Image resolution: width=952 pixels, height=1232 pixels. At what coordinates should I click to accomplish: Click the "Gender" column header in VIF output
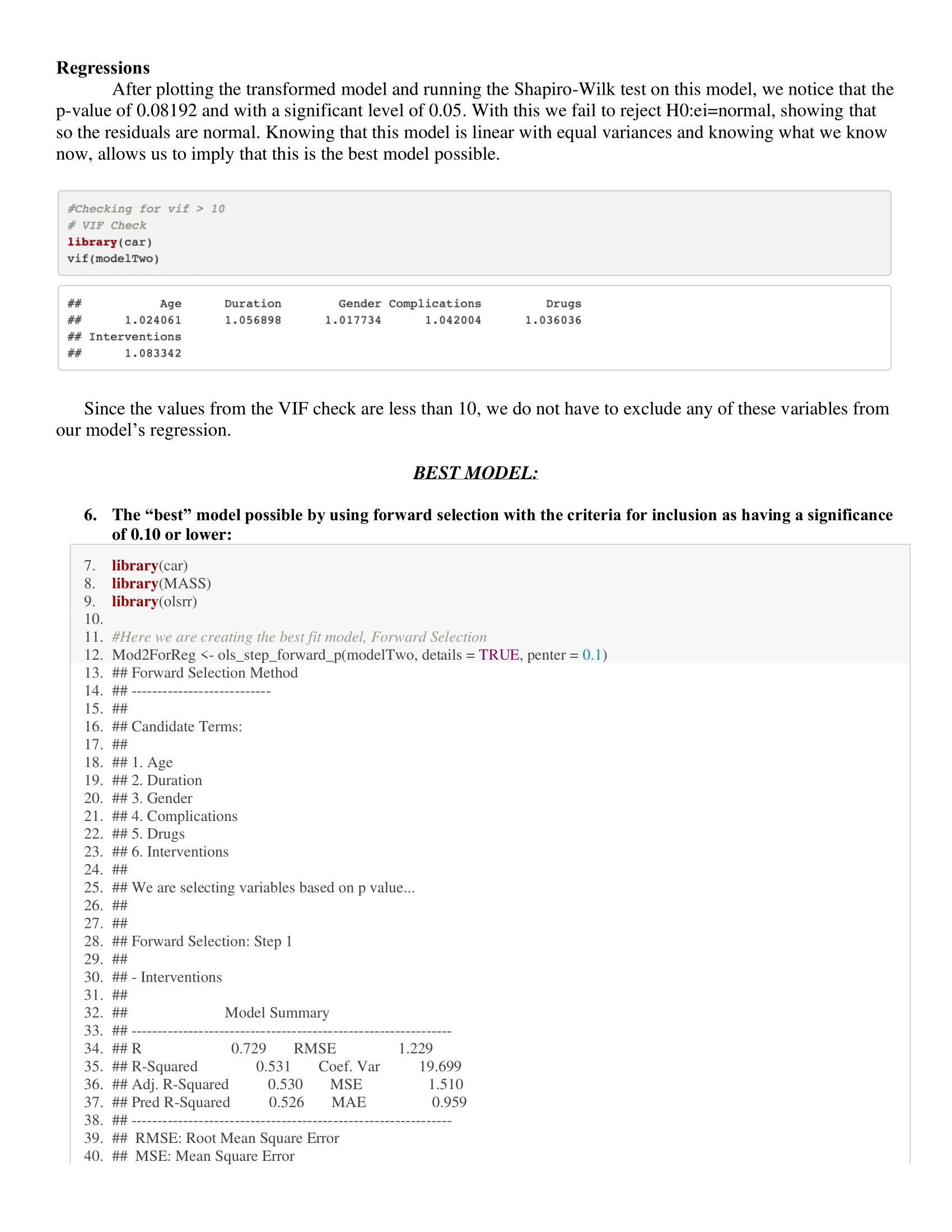coord(360,304)
